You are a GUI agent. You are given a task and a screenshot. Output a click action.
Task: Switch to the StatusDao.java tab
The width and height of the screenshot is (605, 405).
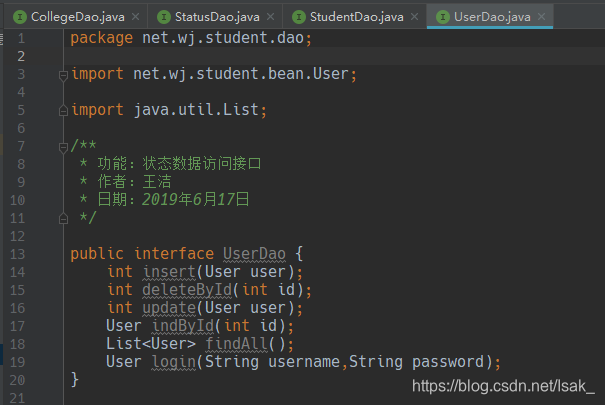point(216,17)
